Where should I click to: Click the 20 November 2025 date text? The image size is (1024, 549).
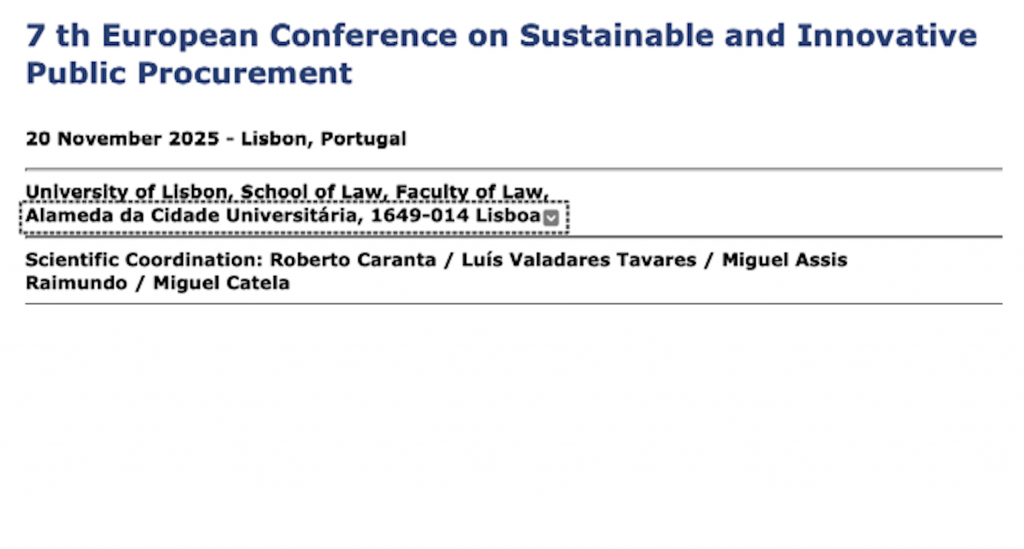click(x=122, y=139)
